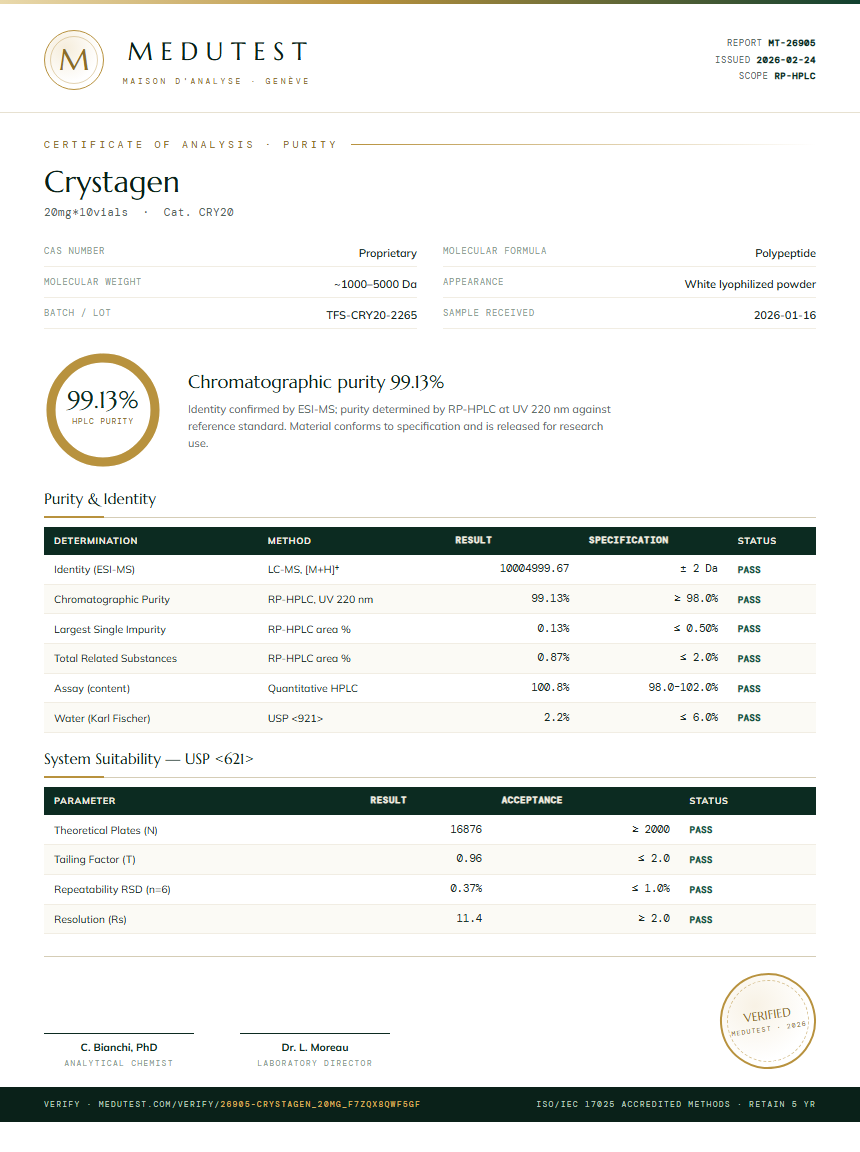Select Theoretical Plates result 16876

point(466,829)
